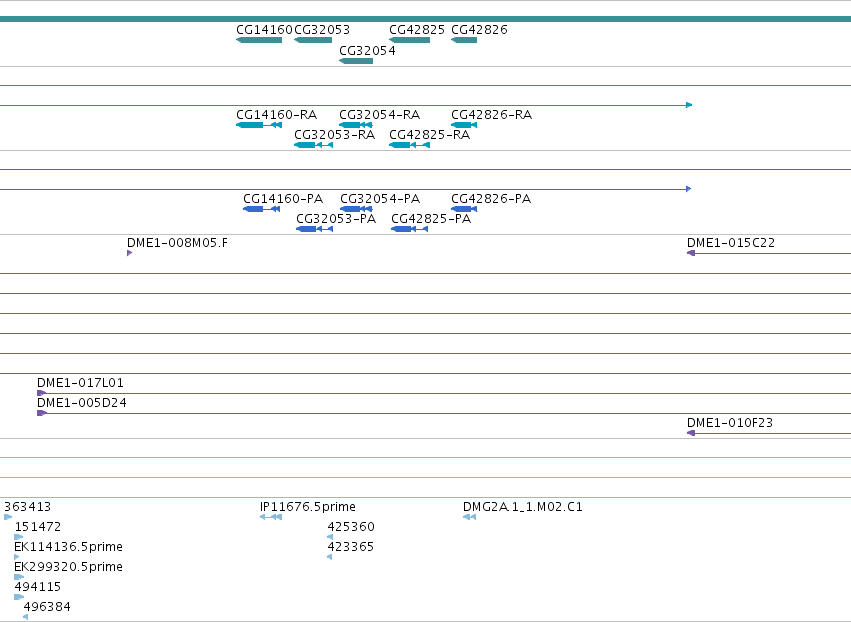The image size is (851, 622).
Task: Click the CG14160-PA protein glyph
Action: pos(262,210)
